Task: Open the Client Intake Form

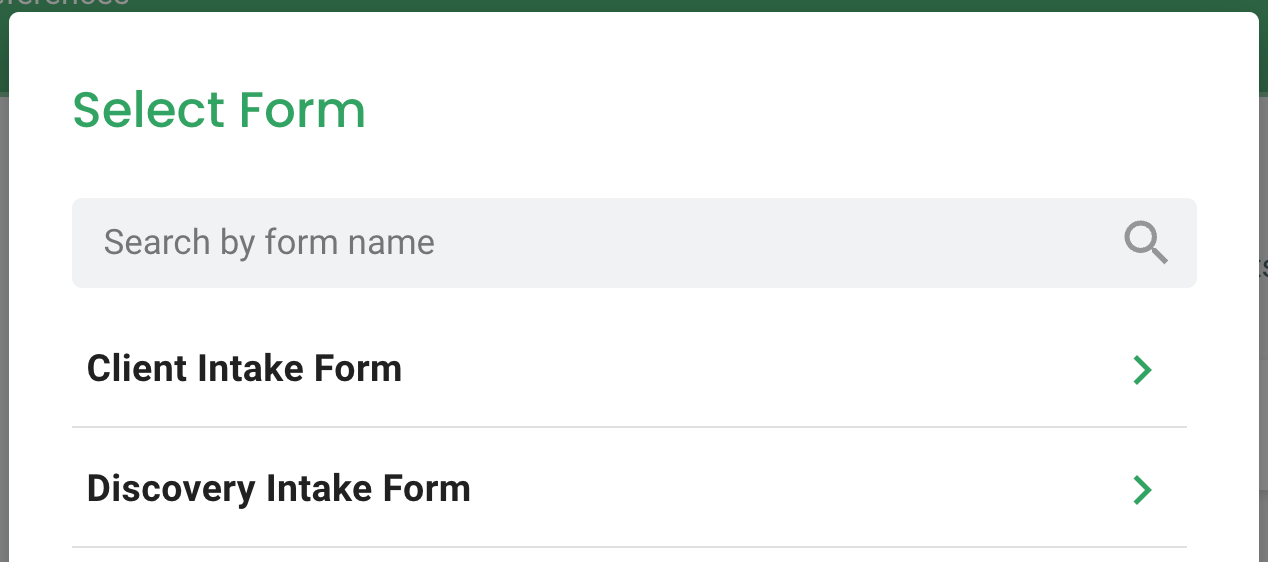Action: click(629, 369)
